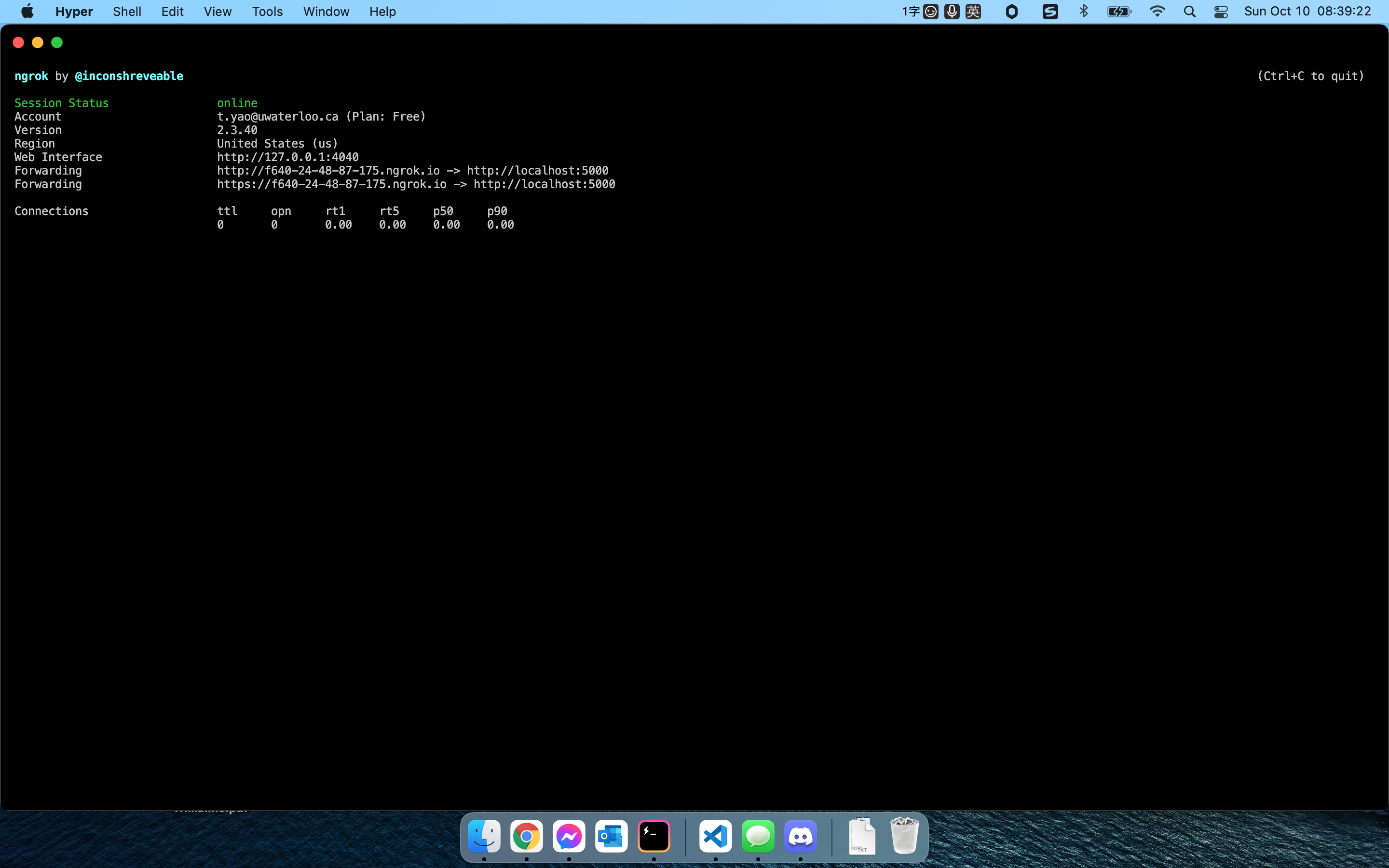This screenshot has height=868, width=1389.
Task: Open the Trash in dock
Action: [x=904, y=837]
